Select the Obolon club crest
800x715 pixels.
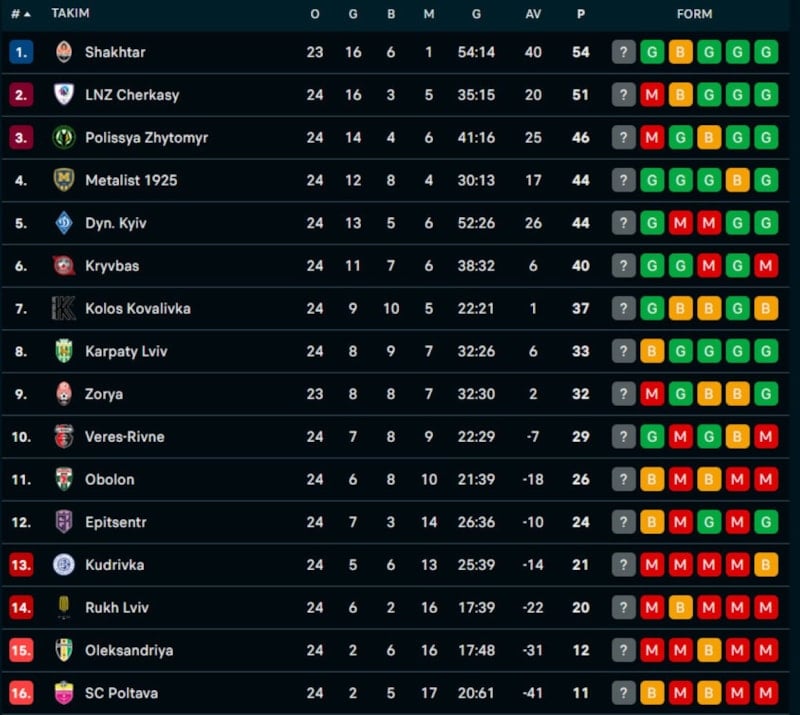(64, 479)
